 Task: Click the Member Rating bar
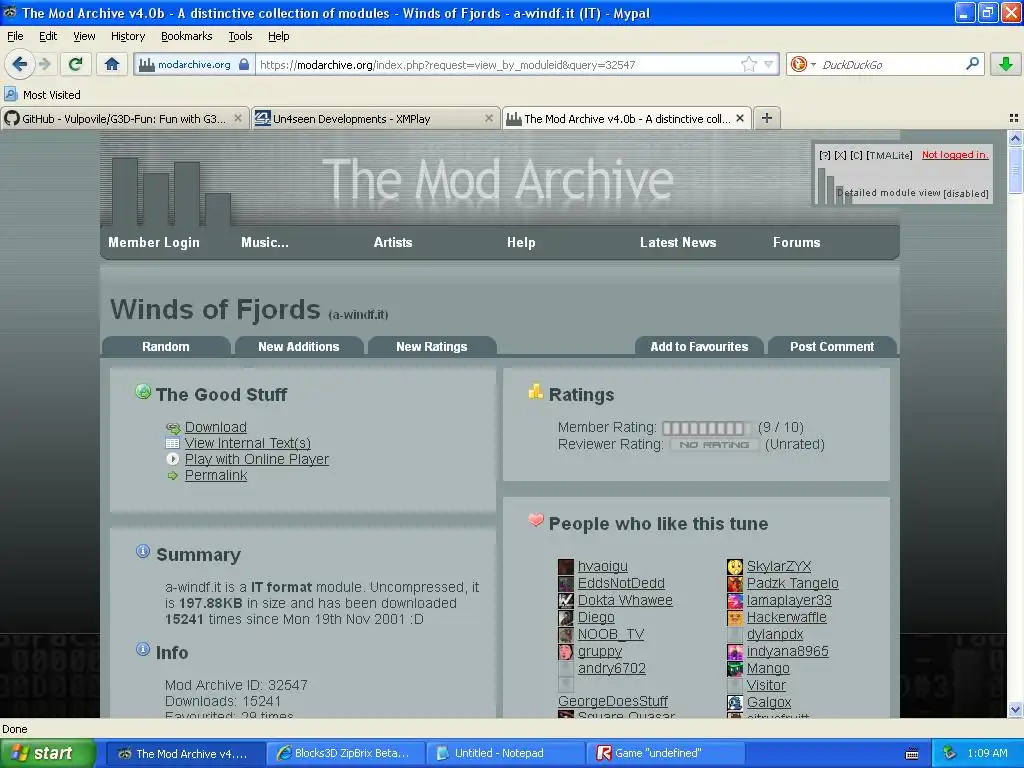pyautogui.click(x=706, y=428)
